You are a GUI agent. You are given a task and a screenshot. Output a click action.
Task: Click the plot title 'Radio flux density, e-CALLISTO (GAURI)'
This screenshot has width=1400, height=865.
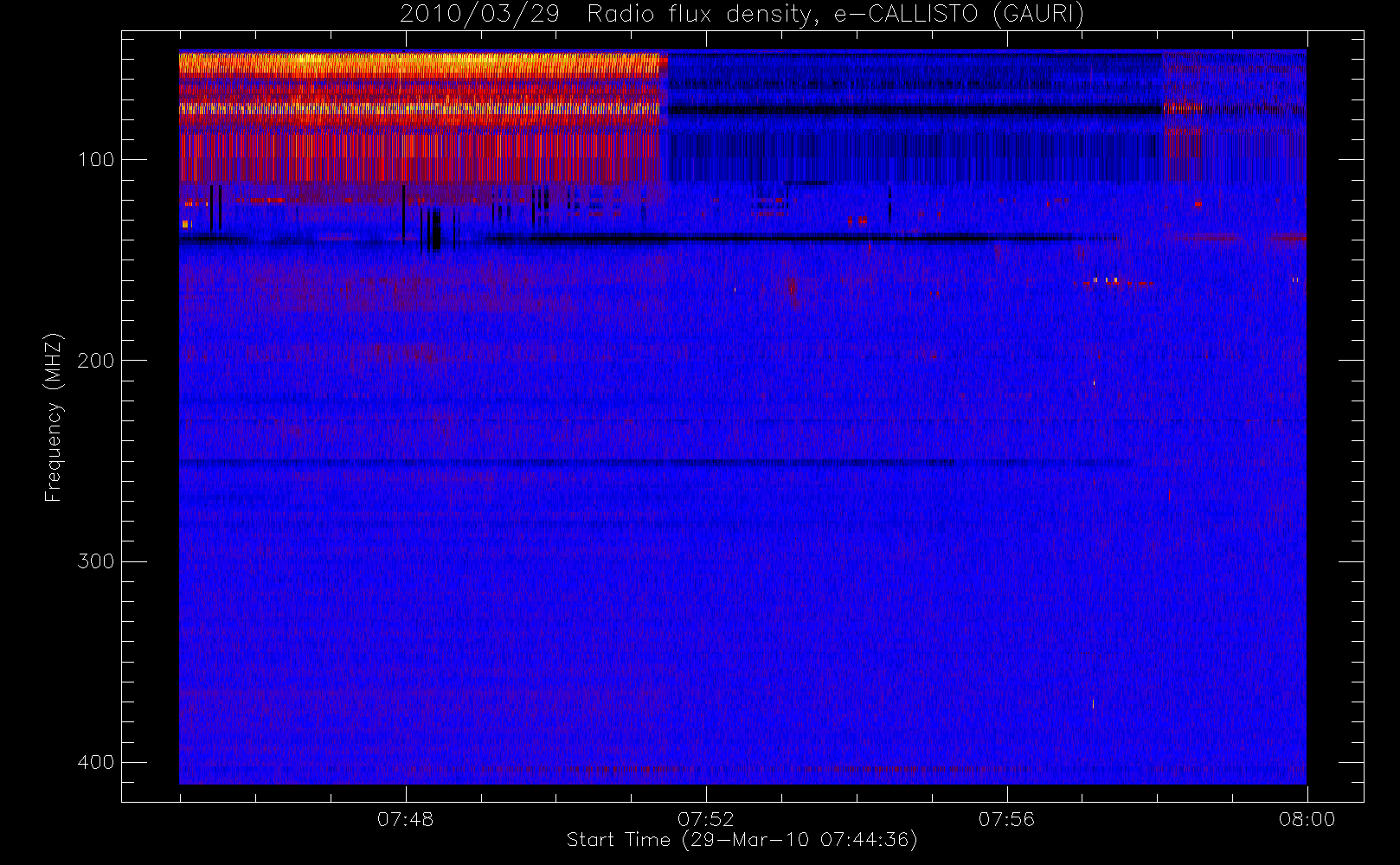click(836, 15)
